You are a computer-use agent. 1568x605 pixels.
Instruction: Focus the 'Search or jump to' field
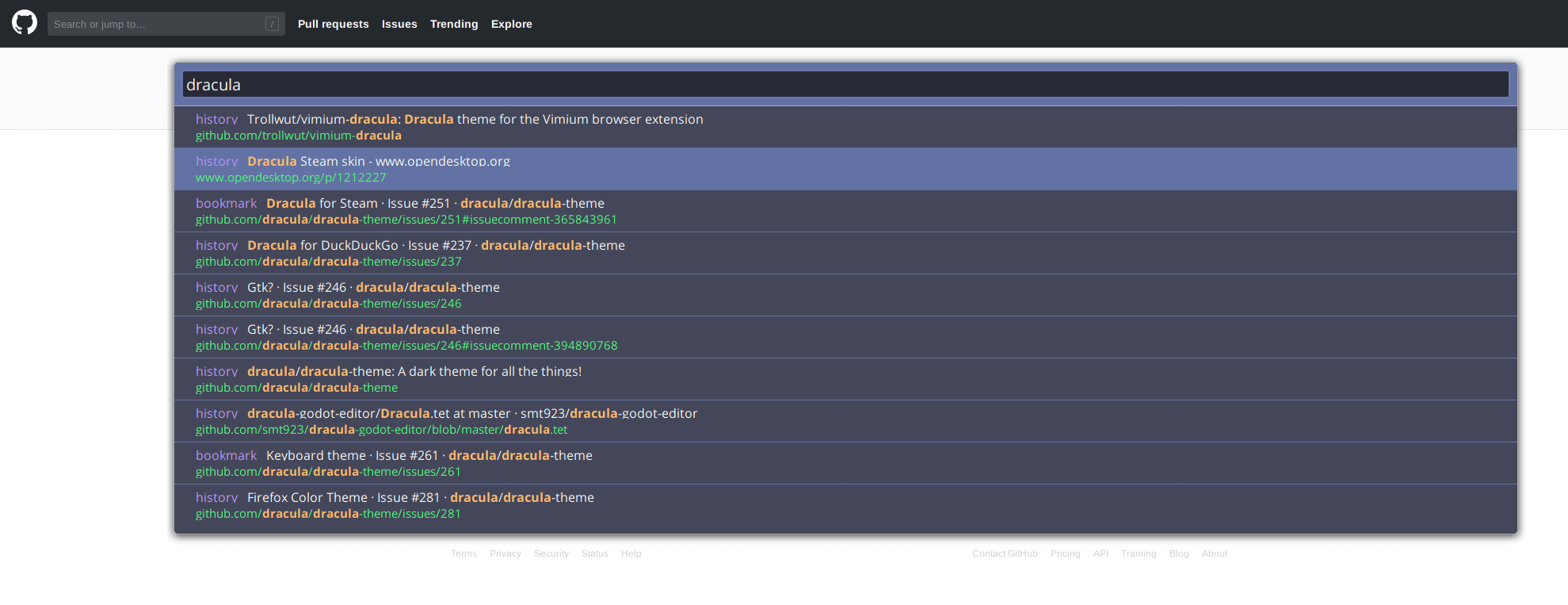pos(166,24)
